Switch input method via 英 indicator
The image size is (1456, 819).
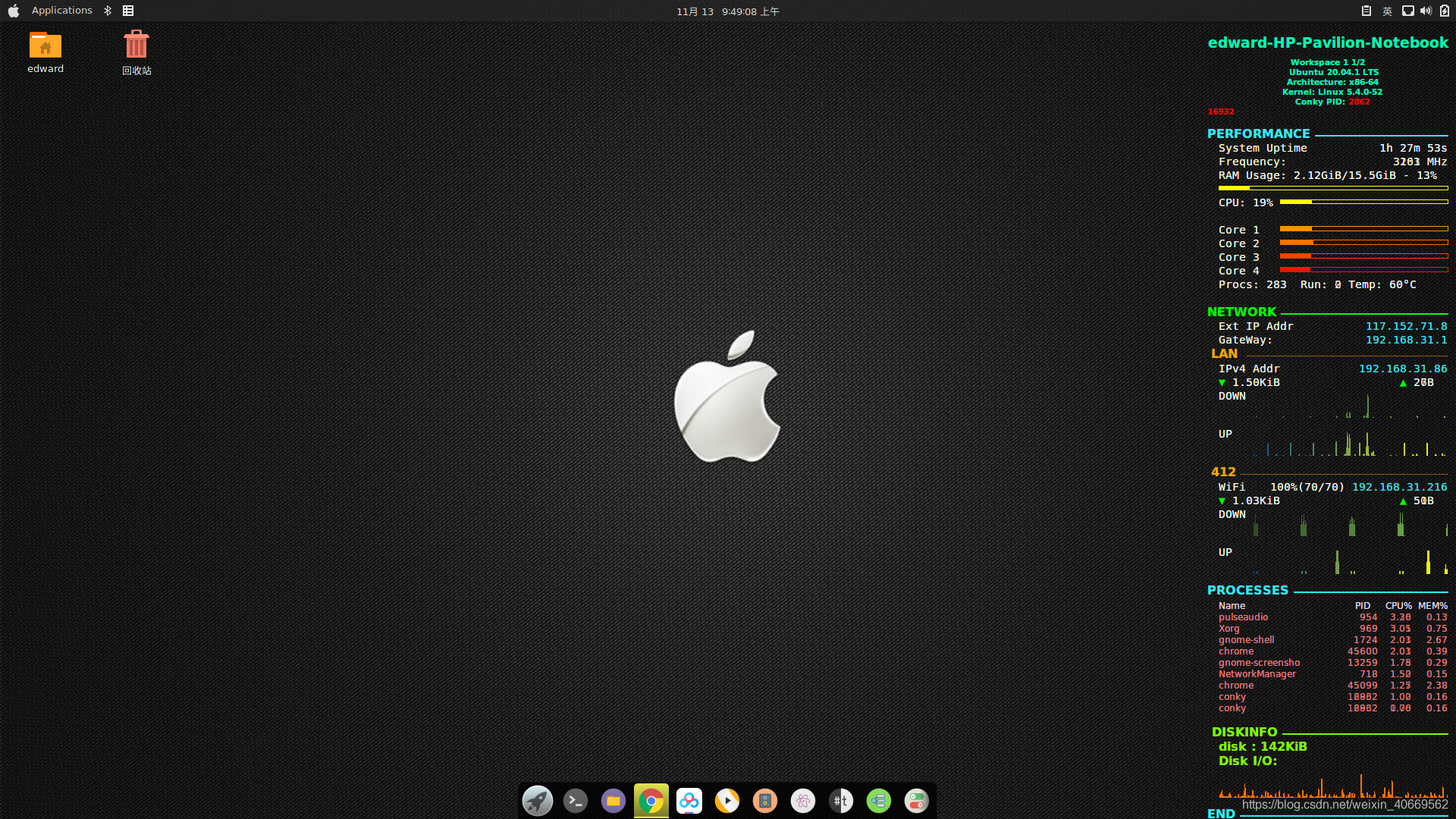tap(1387, 11)
